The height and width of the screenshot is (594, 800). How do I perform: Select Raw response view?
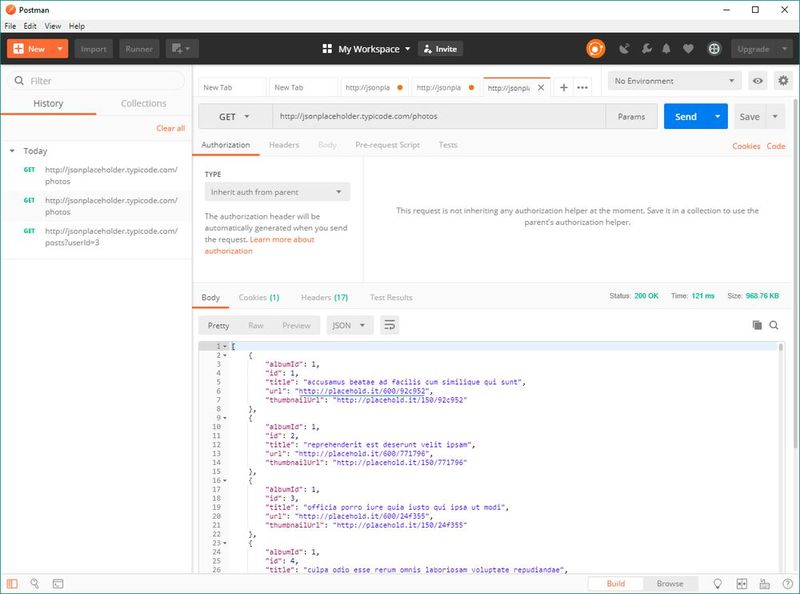point(256,326)
